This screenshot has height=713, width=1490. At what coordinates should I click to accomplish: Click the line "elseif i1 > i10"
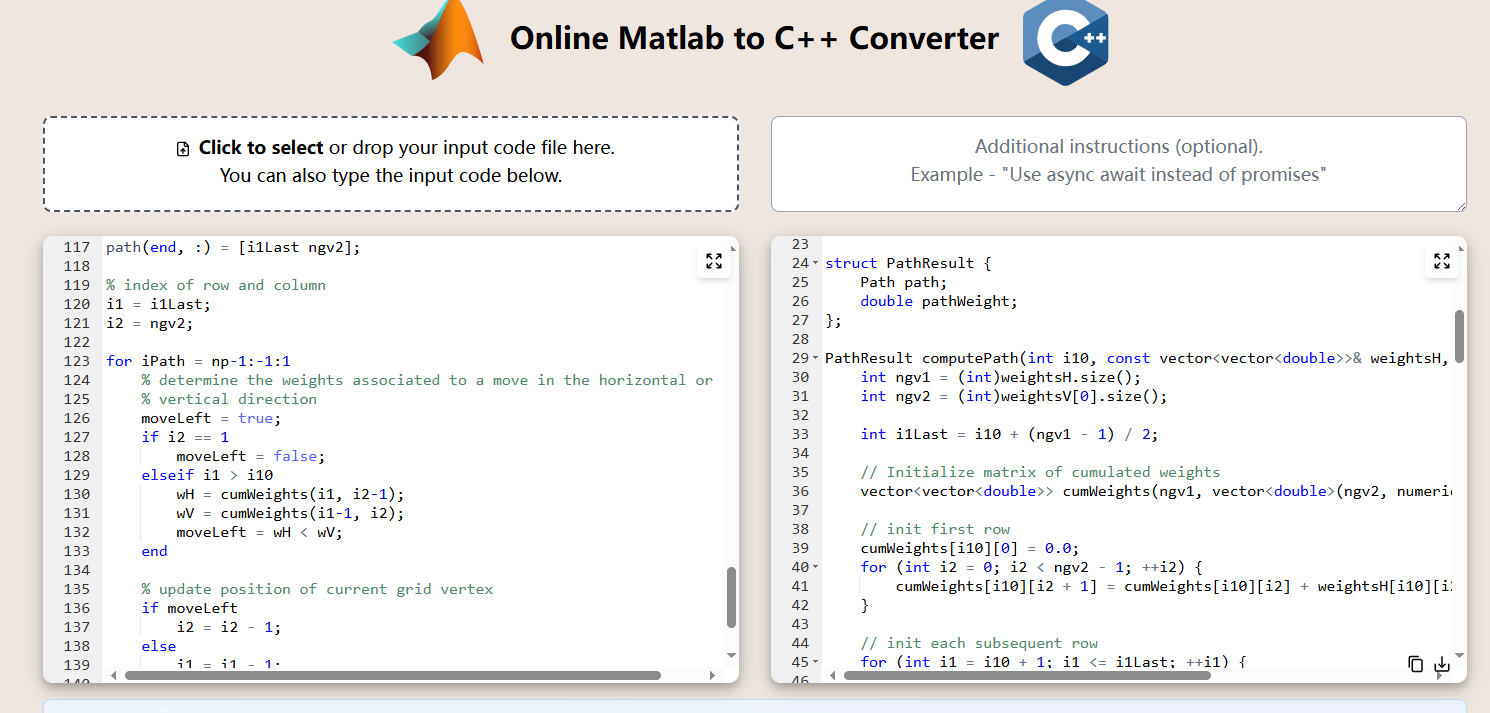point(207,475)
